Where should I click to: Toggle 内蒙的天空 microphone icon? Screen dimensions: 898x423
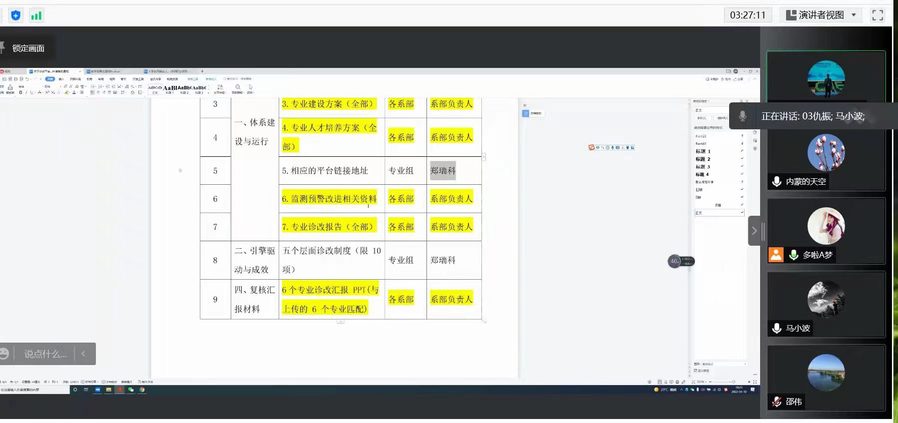[x=776, y=182]
